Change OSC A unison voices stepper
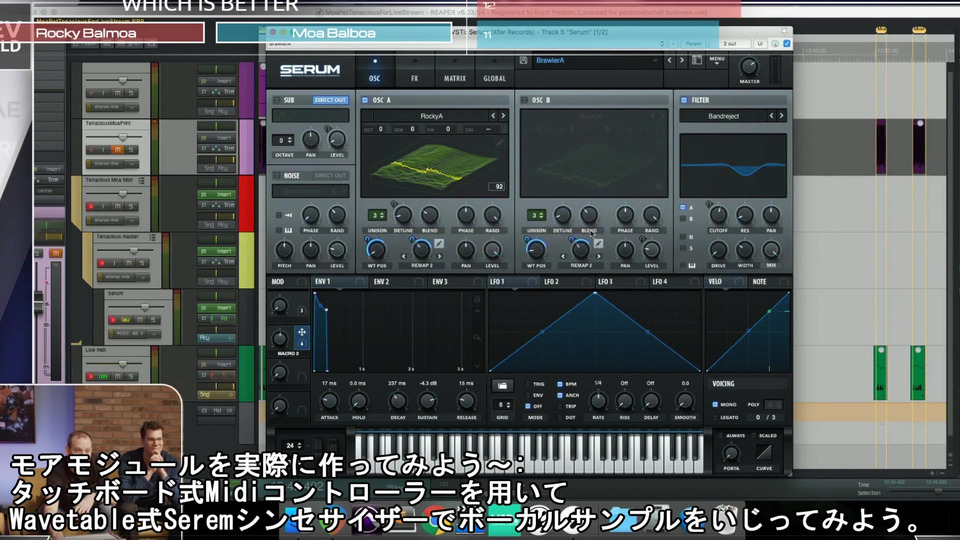Image resolution: width=960 pixels, height=540 pixels. tap(377, 216)
